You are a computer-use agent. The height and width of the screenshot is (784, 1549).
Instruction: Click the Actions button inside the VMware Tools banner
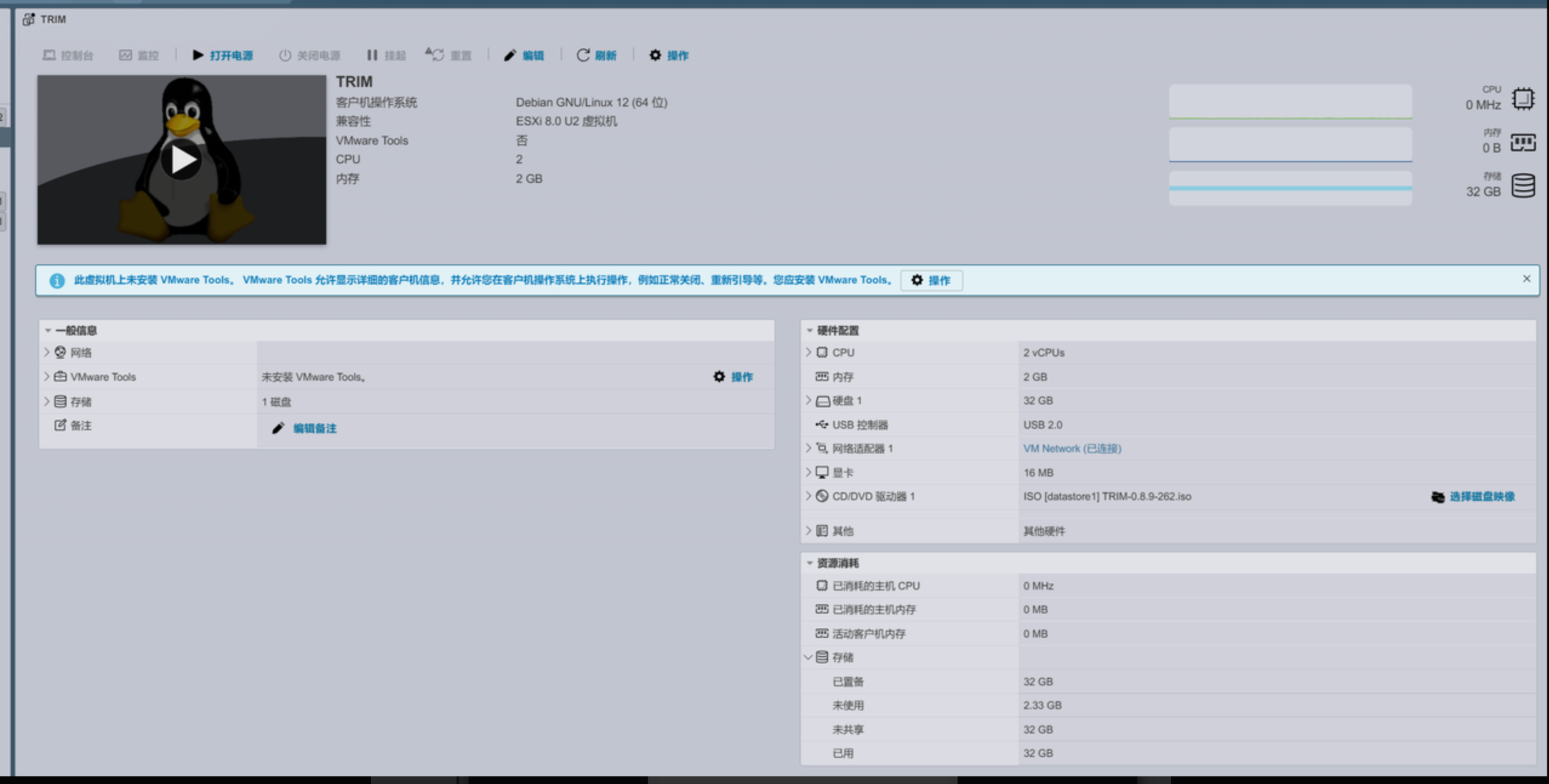click(931, 280)
